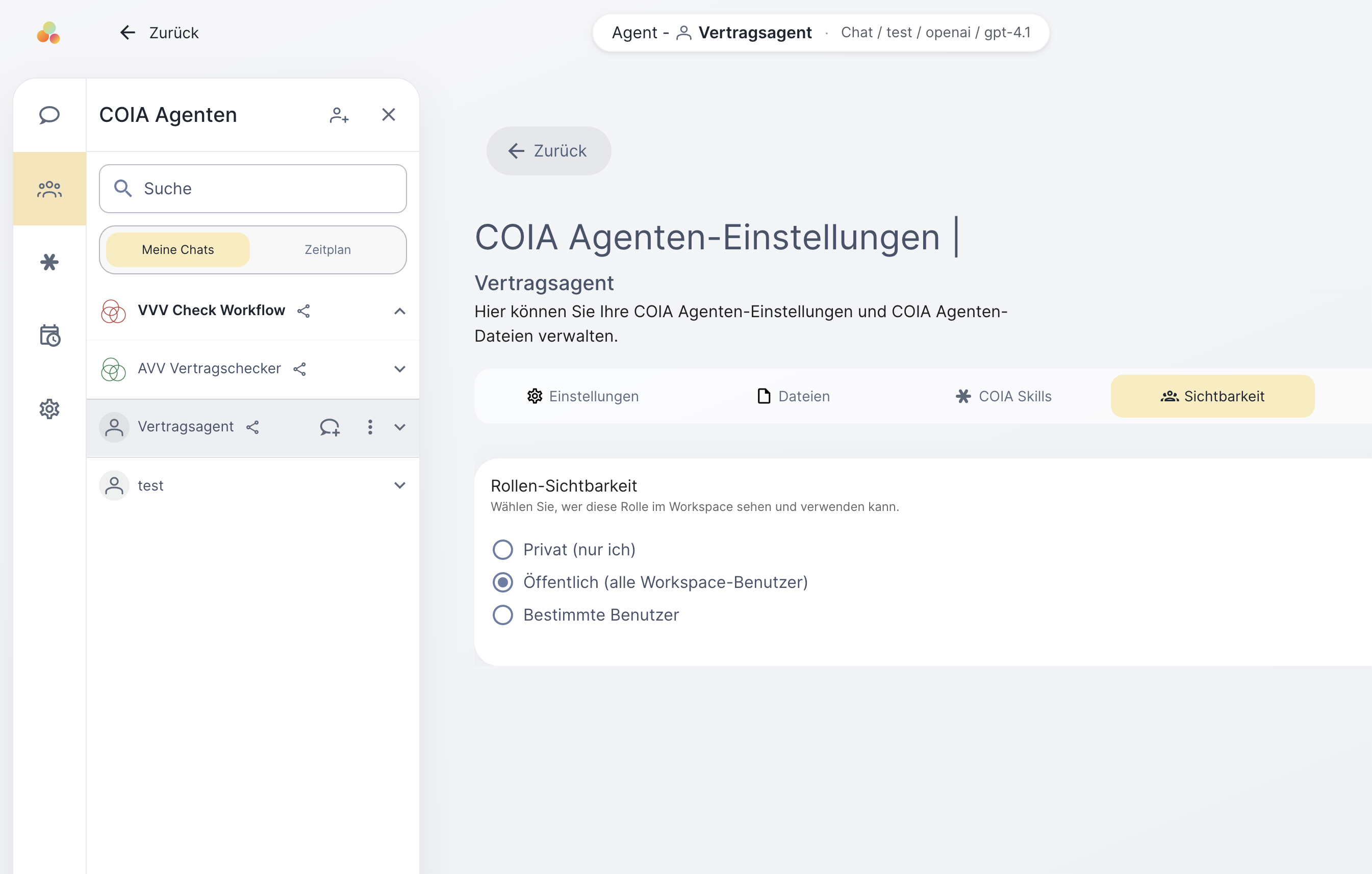The image size is (1372, 874).
Task: Click share icon next to AVV Vertragschecker
Action: pos(300,369)
